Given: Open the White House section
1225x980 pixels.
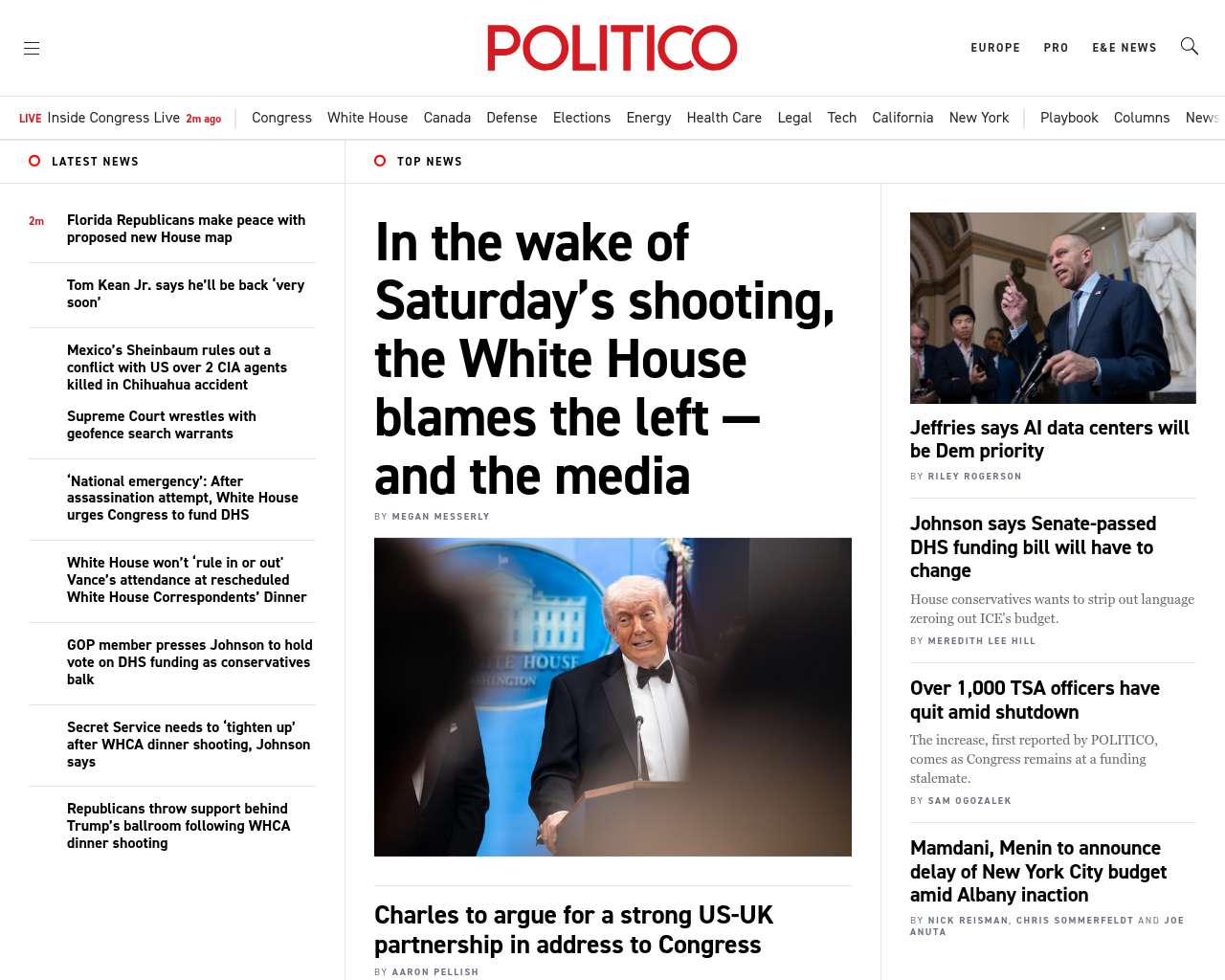Looking at the screenshot, I should 367,118.
